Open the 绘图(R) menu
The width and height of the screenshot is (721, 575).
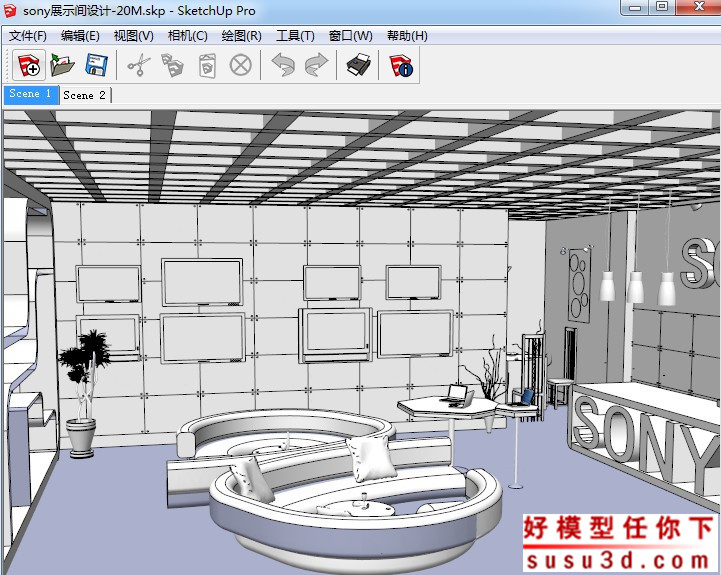(241, 36)
